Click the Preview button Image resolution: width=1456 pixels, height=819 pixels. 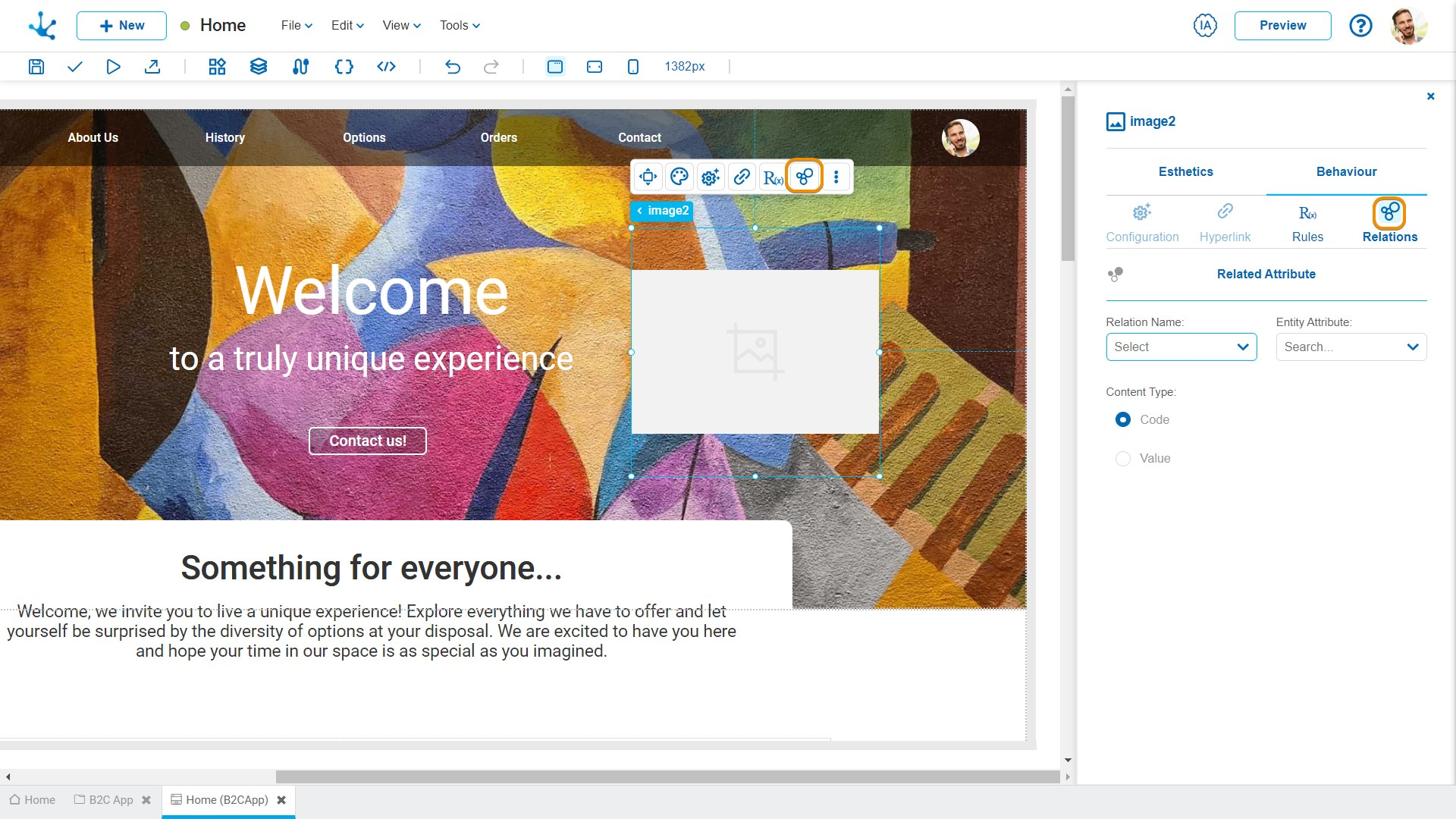(x=1283, y=25)
